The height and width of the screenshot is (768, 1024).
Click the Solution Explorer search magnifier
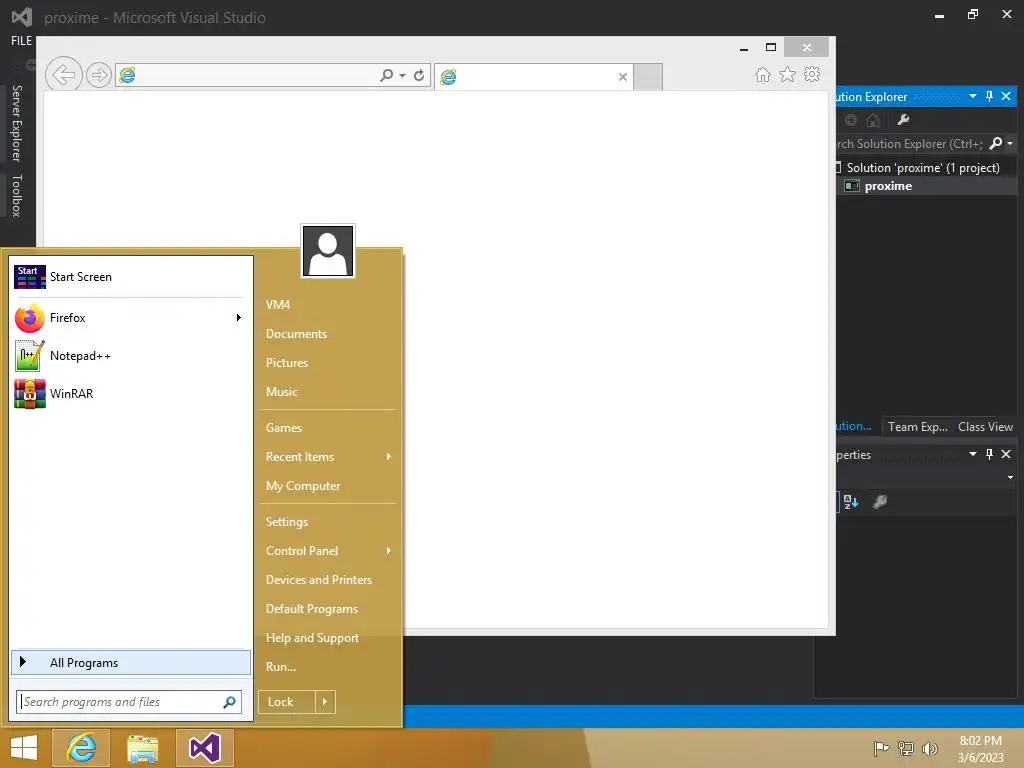(996, 143)
